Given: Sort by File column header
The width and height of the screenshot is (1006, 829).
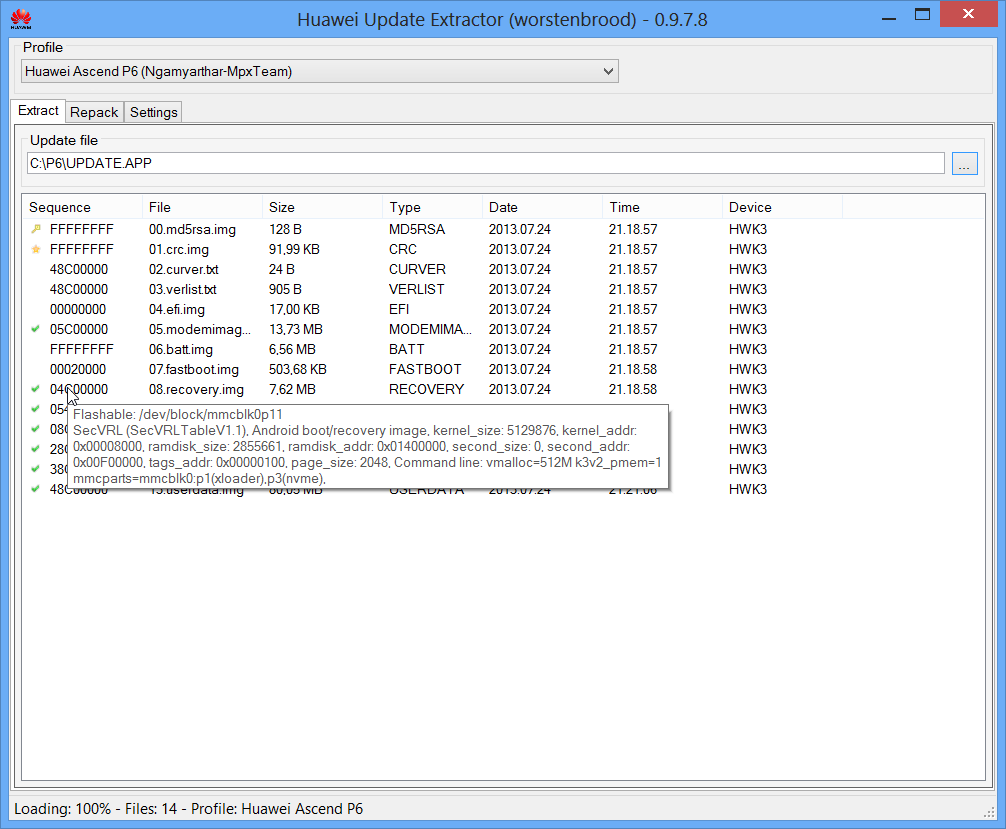Looking at the screenshot, I should tap(202, 207).
